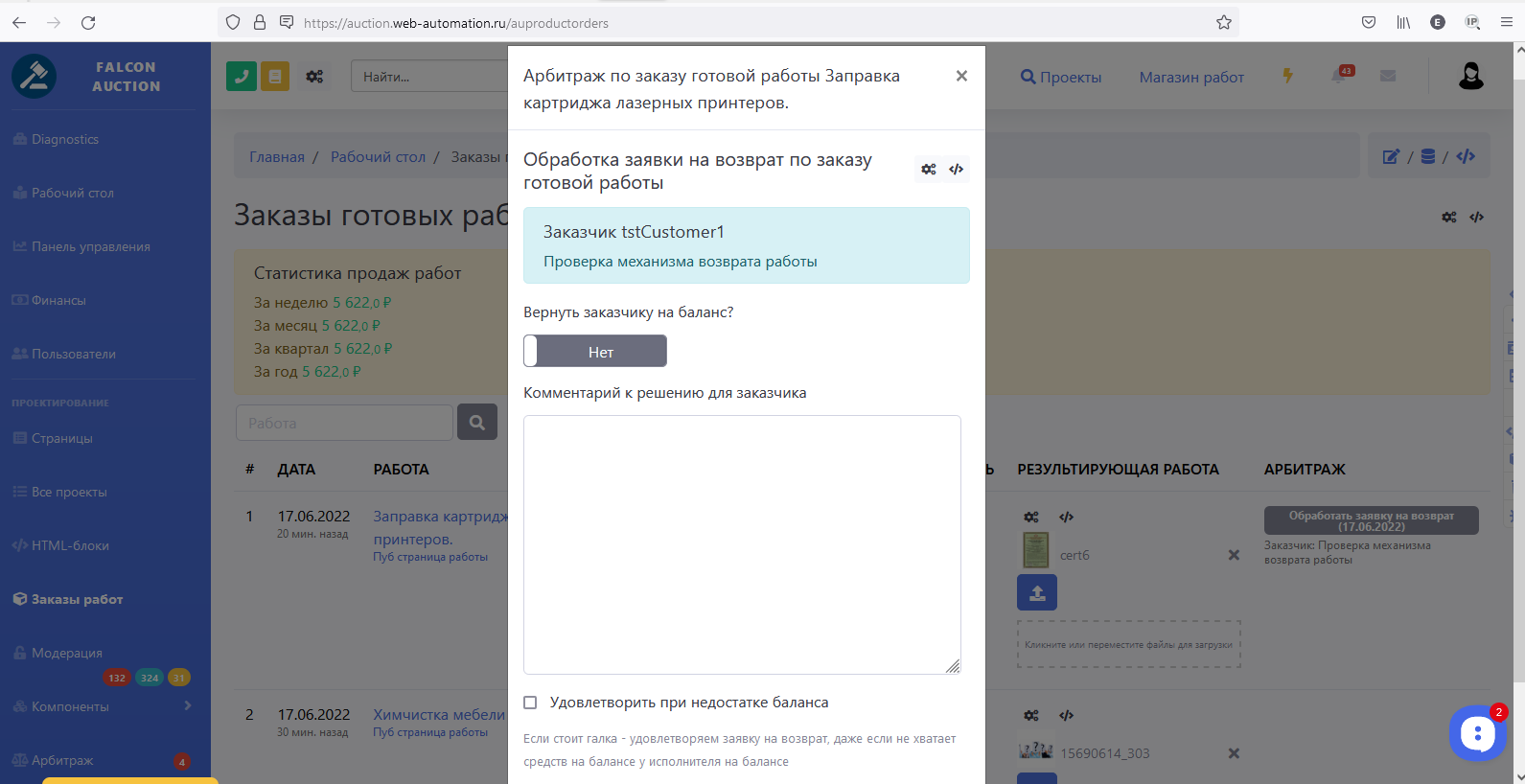Click the user profile avatar icon
The image size is (1525, 784).
[x=1470, y=77]
